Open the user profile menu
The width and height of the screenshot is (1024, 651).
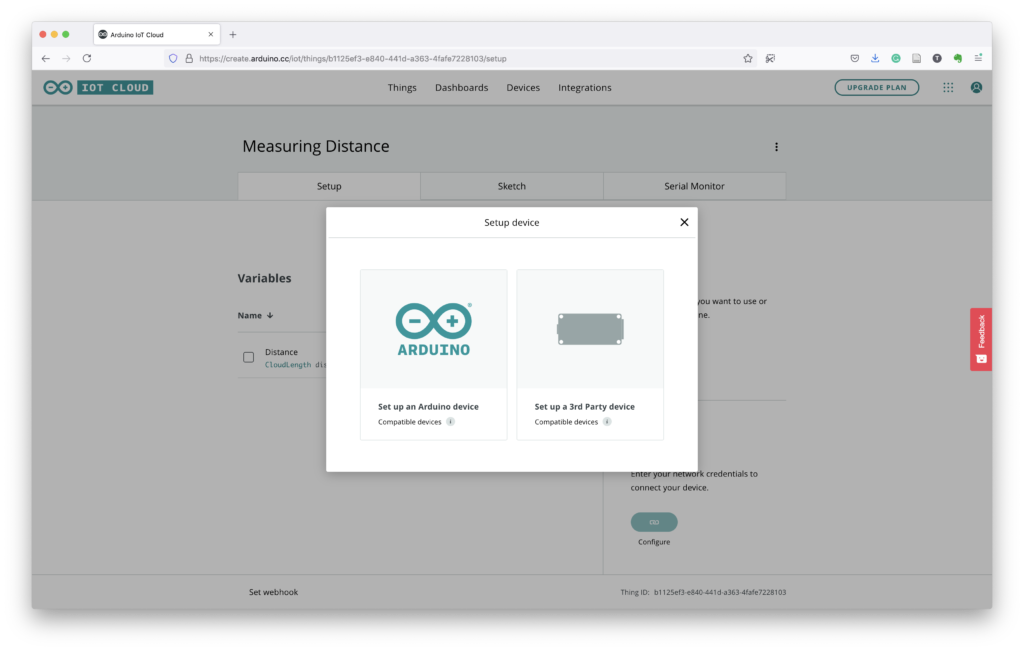pos(976,87)
